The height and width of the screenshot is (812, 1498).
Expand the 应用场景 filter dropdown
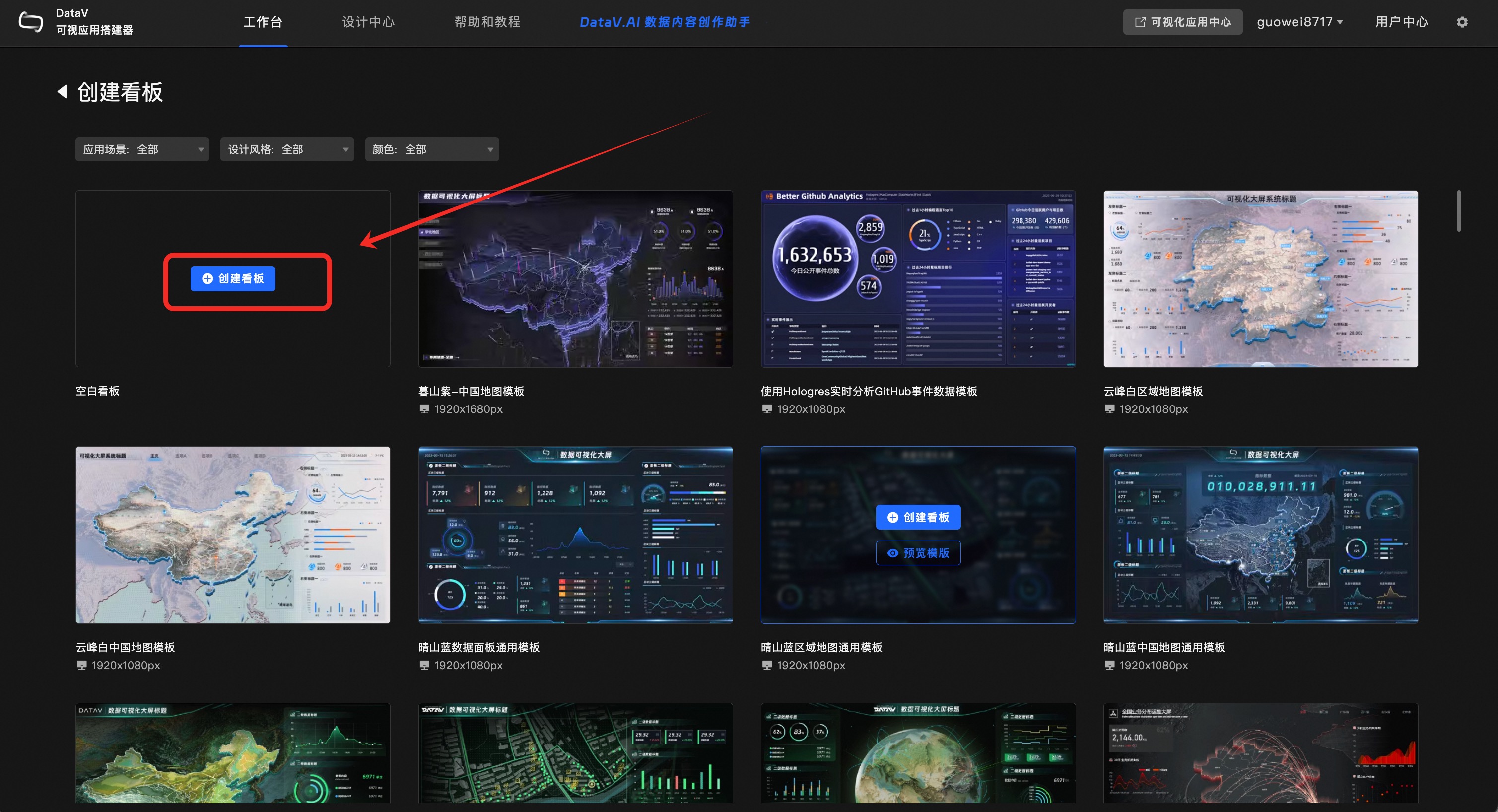point(142,150)
